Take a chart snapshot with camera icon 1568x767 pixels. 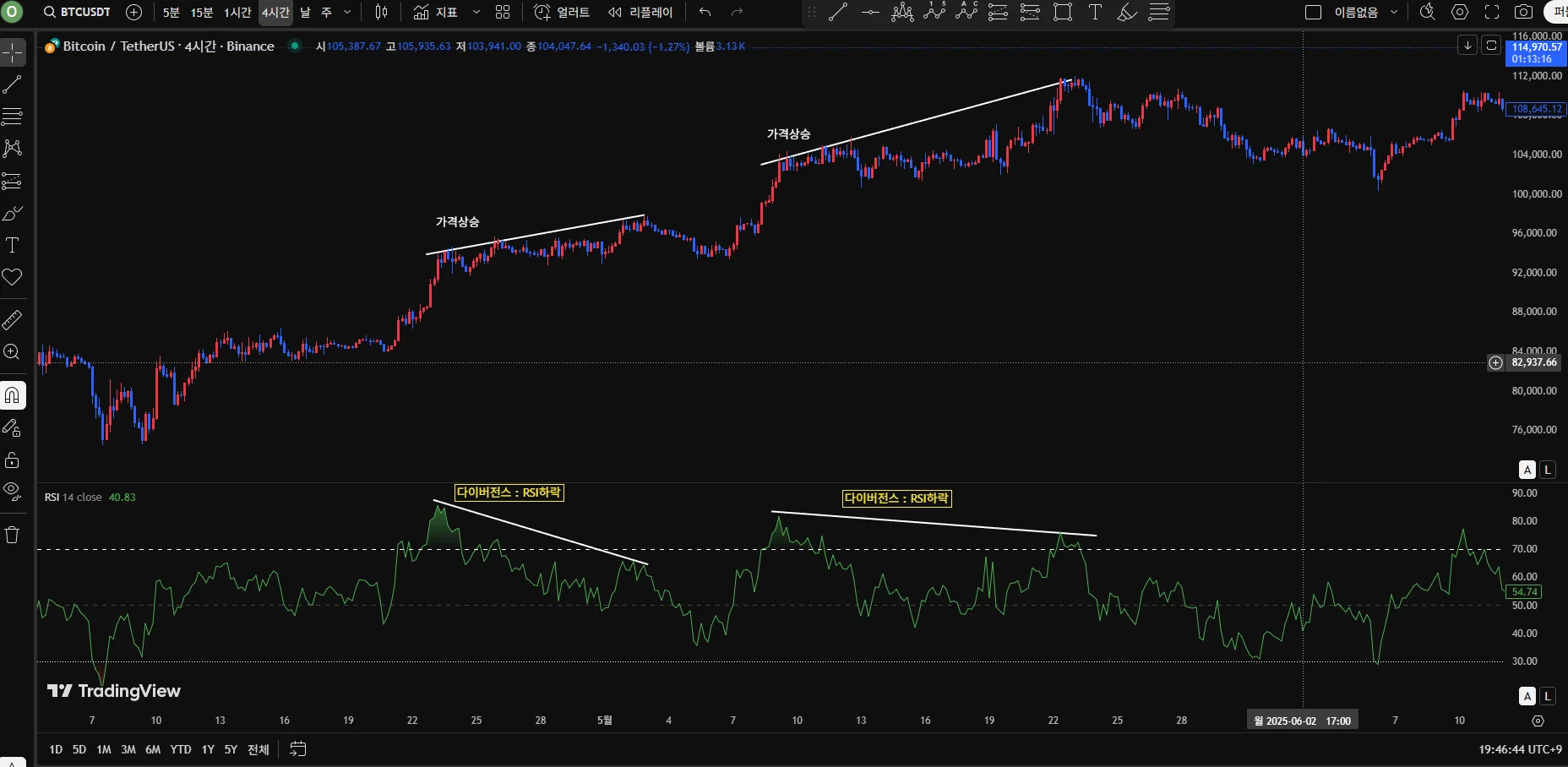pos(1523,12)
